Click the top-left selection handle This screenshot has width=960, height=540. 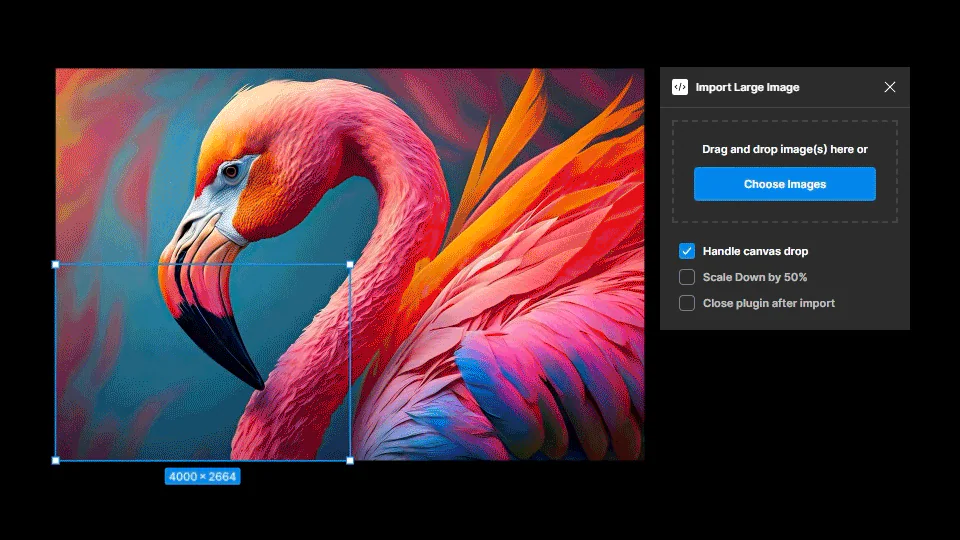pos(56,264)
